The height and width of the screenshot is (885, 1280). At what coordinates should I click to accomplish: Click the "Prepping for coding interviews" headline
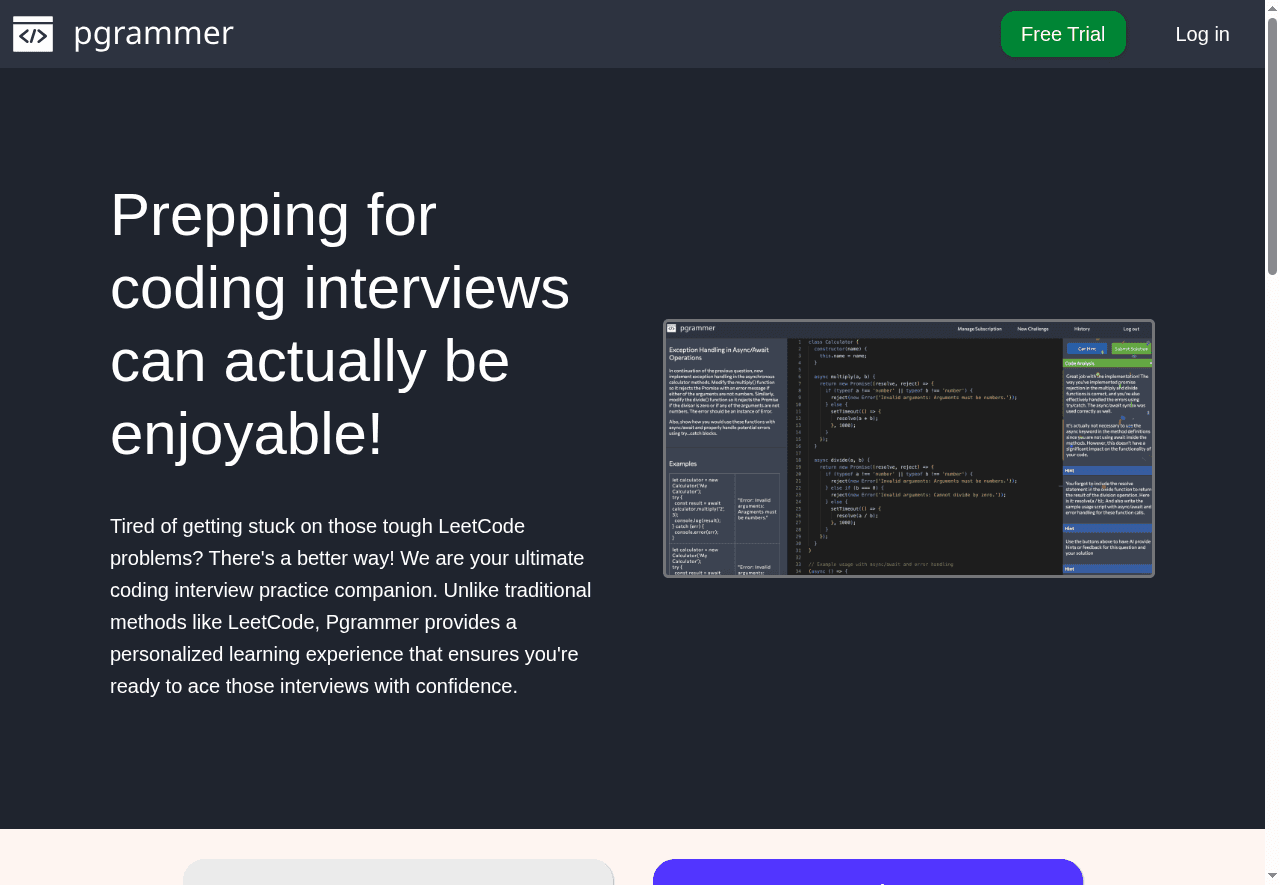click(340, 324)
